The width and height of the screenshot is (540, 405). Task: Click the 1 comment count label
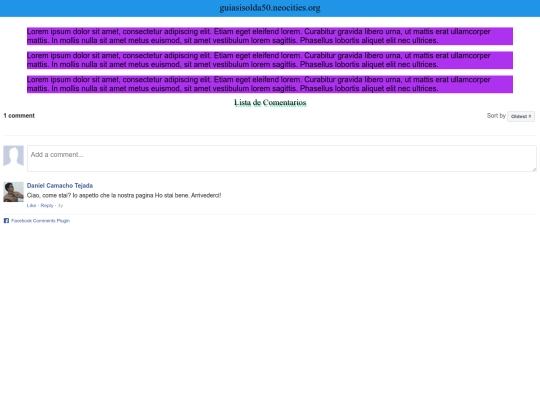tap(19, 116)
